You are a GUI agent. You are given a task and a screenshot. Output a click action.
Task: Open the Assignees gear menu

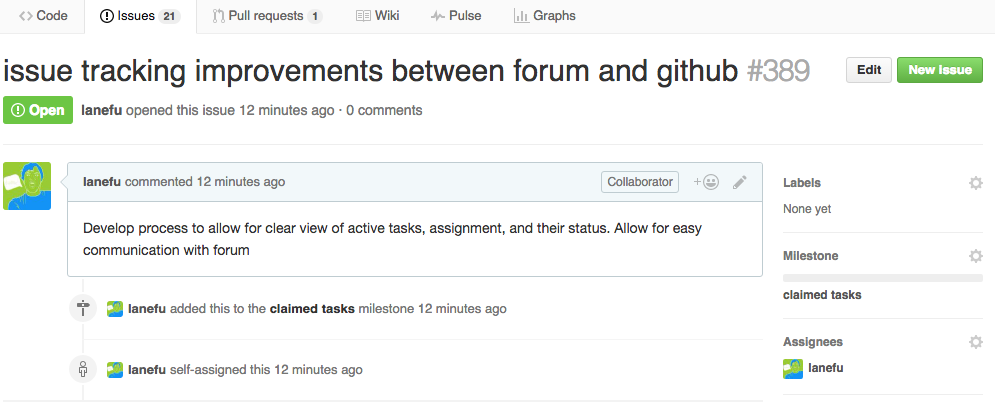tap(976, 342)
